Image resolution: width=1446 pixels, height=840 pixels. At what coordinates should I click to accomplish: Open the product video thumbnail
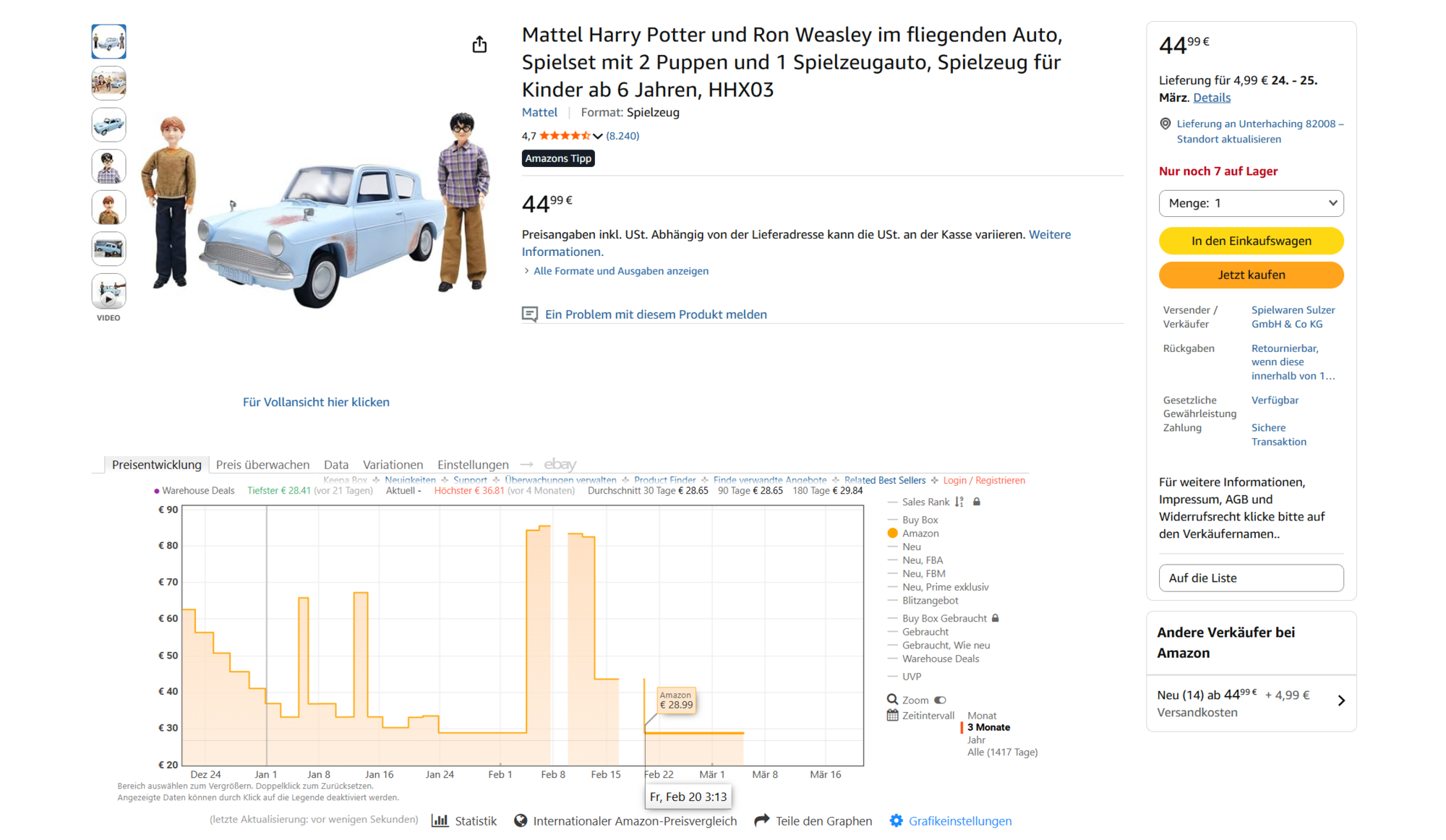108,292
